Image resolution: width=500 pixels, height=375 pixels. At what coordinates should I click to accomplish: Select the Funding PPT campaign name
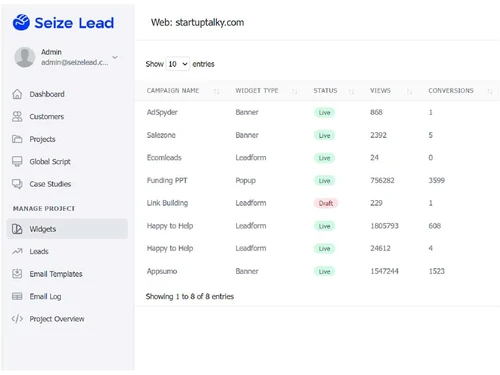[x=167, y=180]
